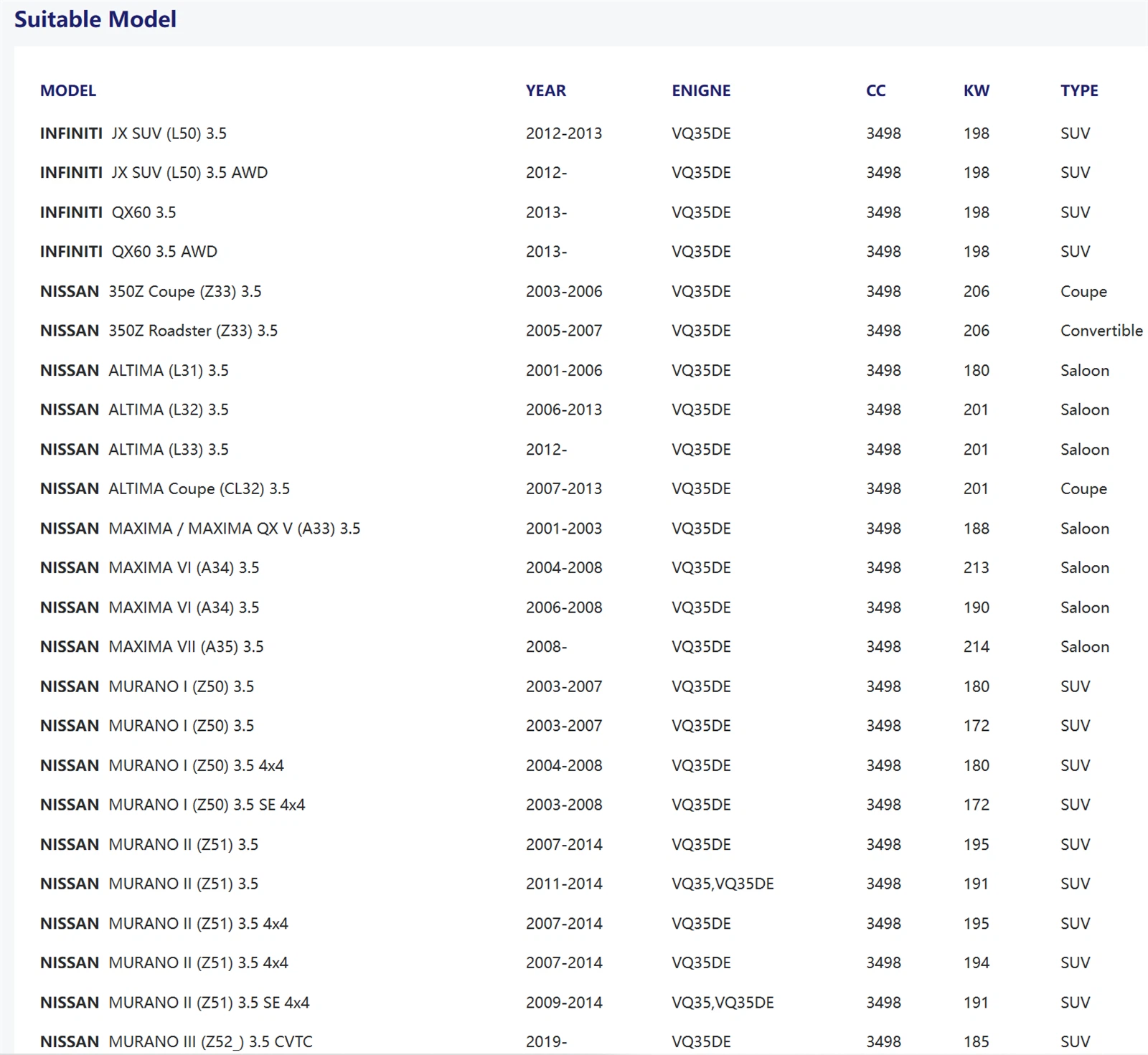This screenshot has height=1055, width=1148.
Task: Select NISSAN 350Z Coupe (Z33) 3.5 model
Action: (151, 292)
